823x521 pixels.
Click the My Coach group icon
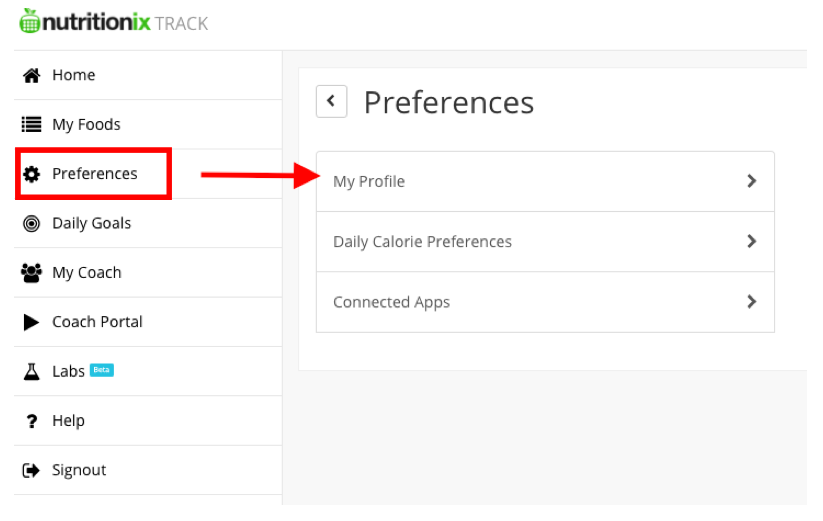pyautogui.click(x=31, y=273)
